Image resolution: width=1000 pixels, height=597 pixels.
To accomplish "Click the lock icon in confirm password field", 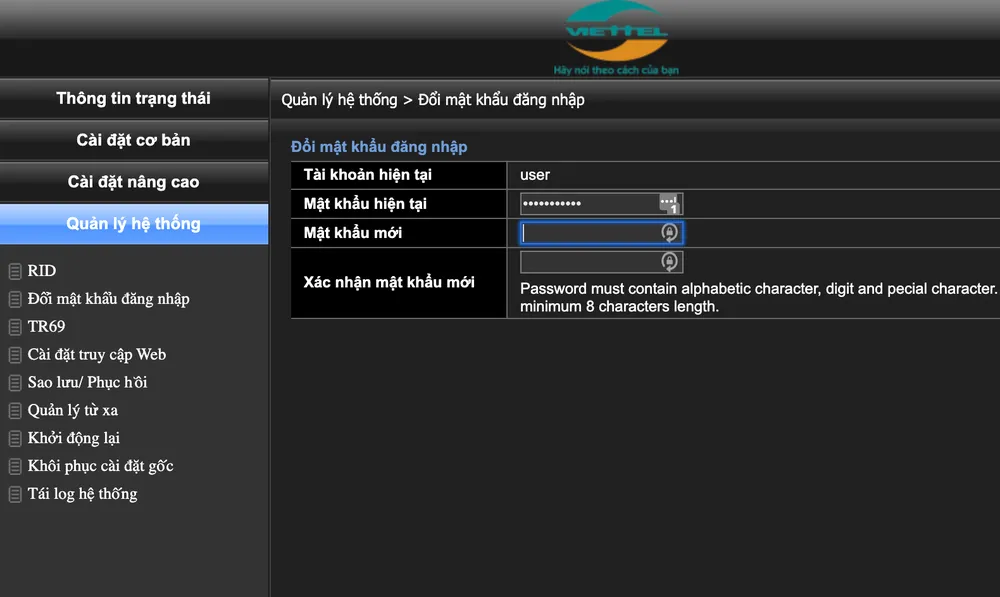I will coord(669,262).
